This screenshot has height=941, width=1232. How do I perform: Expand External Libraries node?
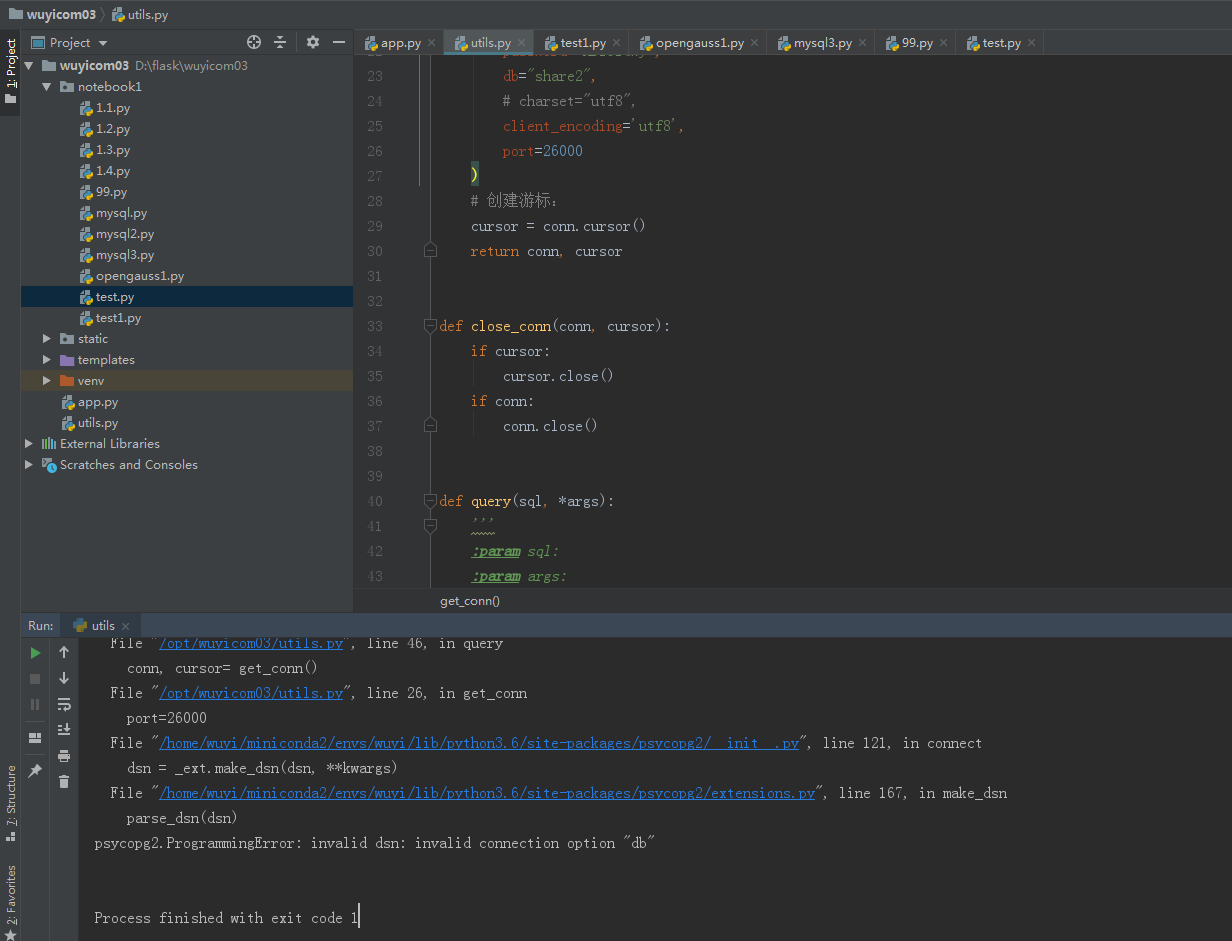click(x=29, y=444)
